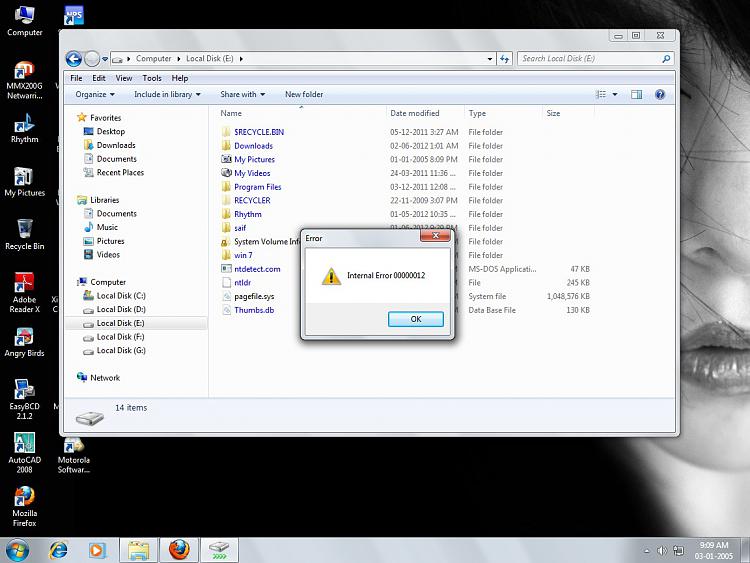Open the View menu

(123, 78)
